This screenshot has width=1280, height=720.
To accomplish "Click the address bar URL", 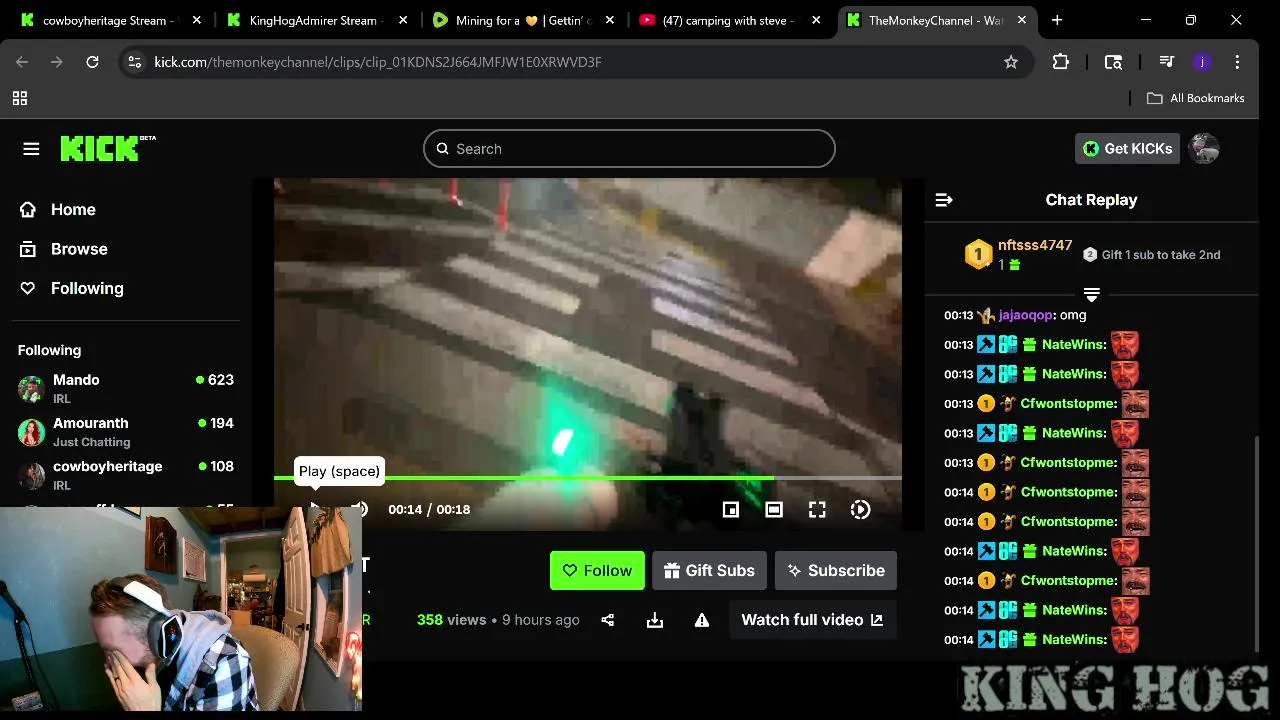I will tap(378, 62).
